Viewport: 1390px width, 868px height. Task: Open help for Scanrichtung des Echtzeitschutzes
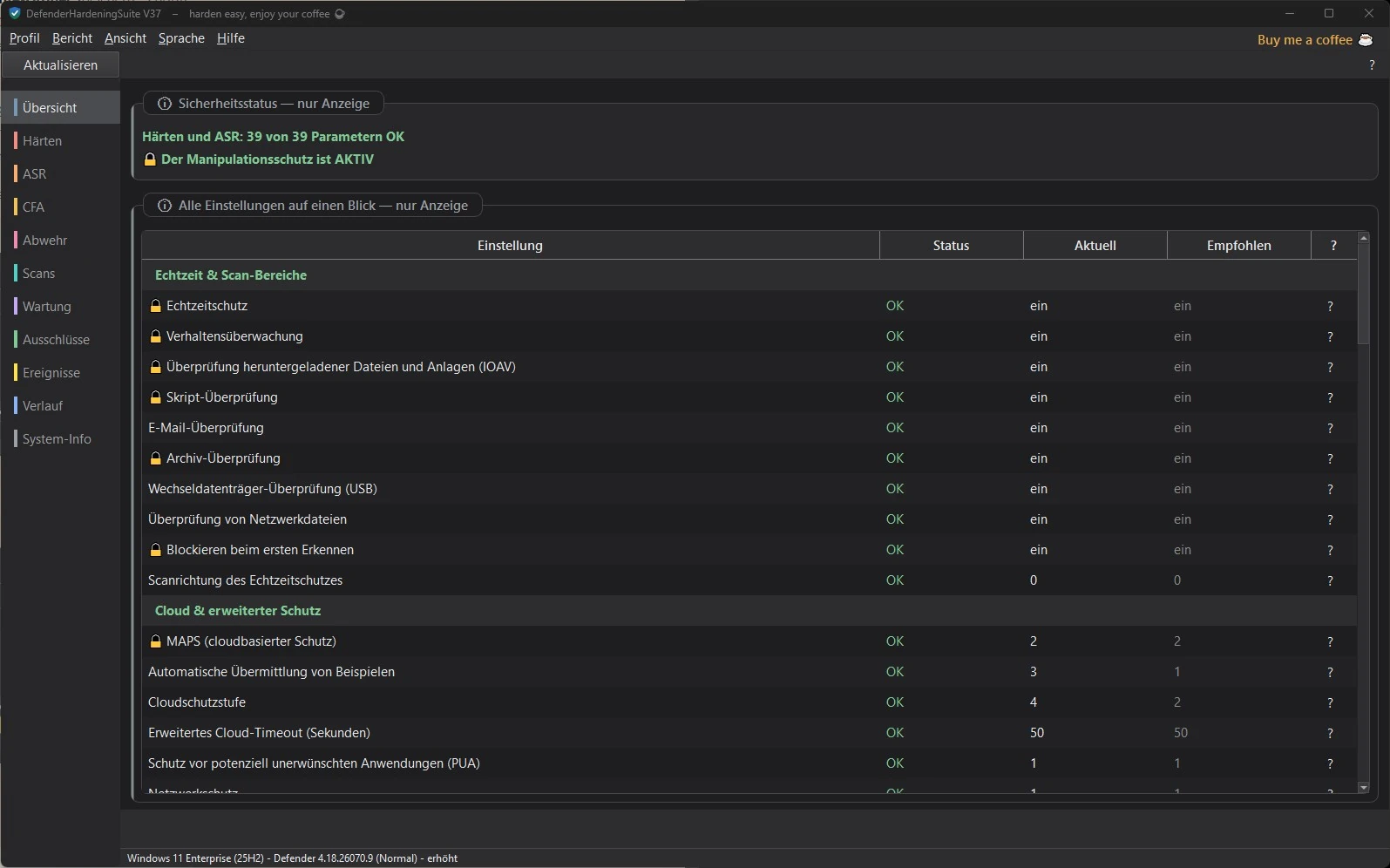point(1330,580)
